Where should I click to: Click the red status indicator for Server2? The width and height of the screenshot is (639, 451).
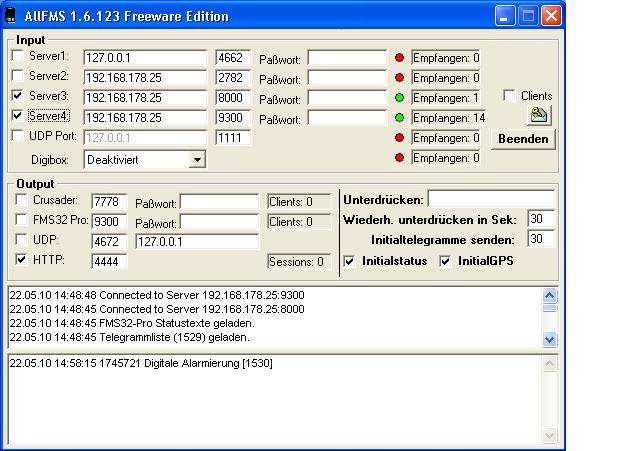click(399, 77)
